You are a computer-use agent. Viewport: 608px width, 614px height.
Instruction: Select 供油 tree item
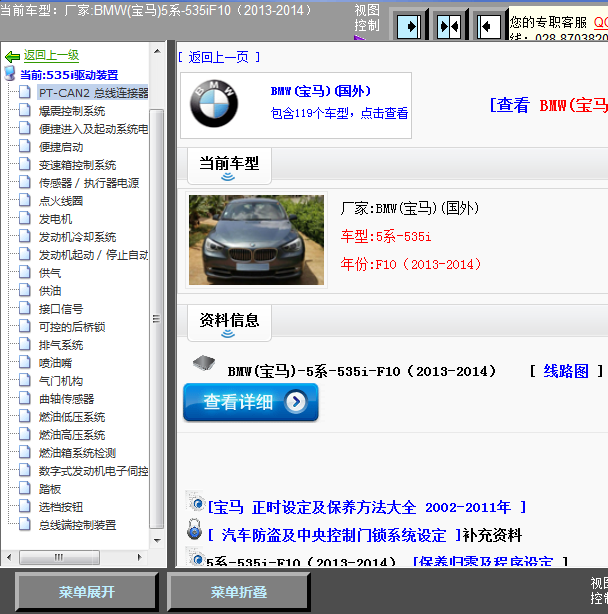pos(50,291)
